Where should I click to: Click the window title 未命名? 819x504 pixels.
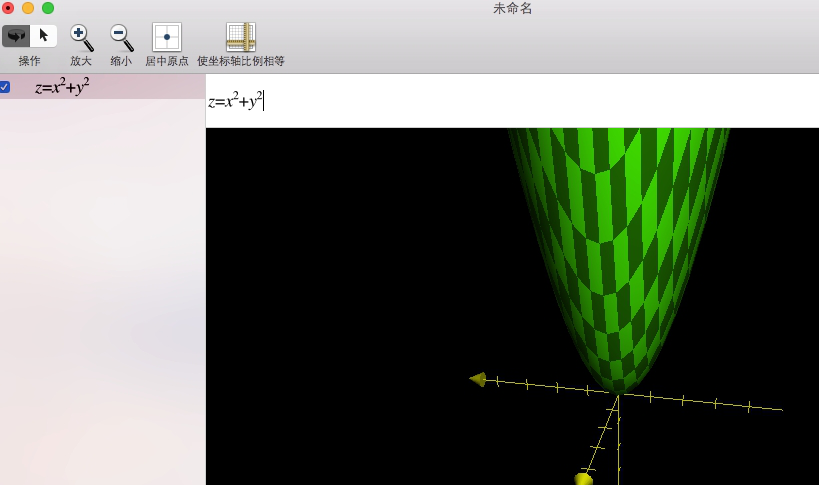(512, 8)
